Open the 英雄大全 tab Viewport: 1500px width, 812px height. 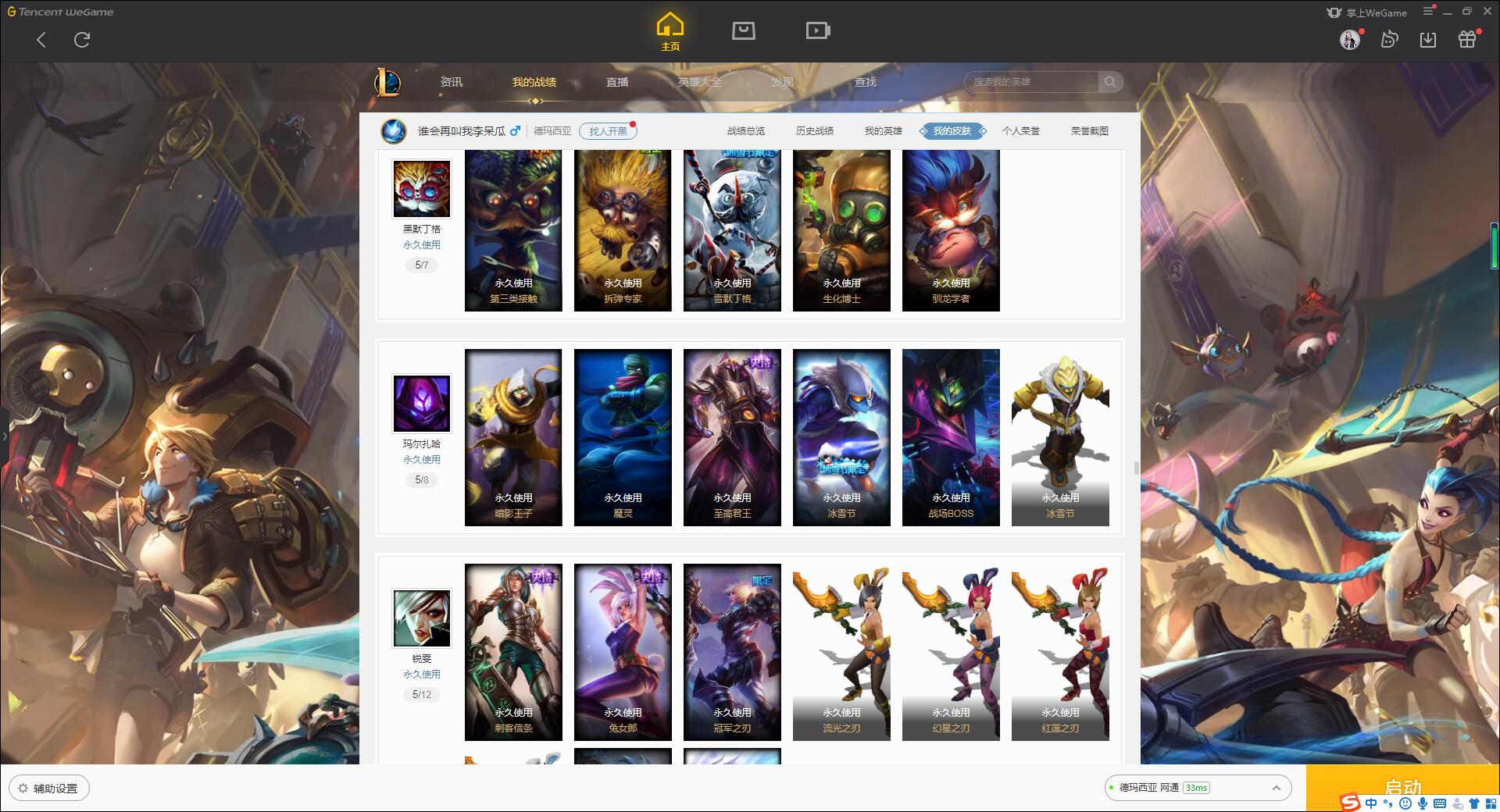(700, 82)
